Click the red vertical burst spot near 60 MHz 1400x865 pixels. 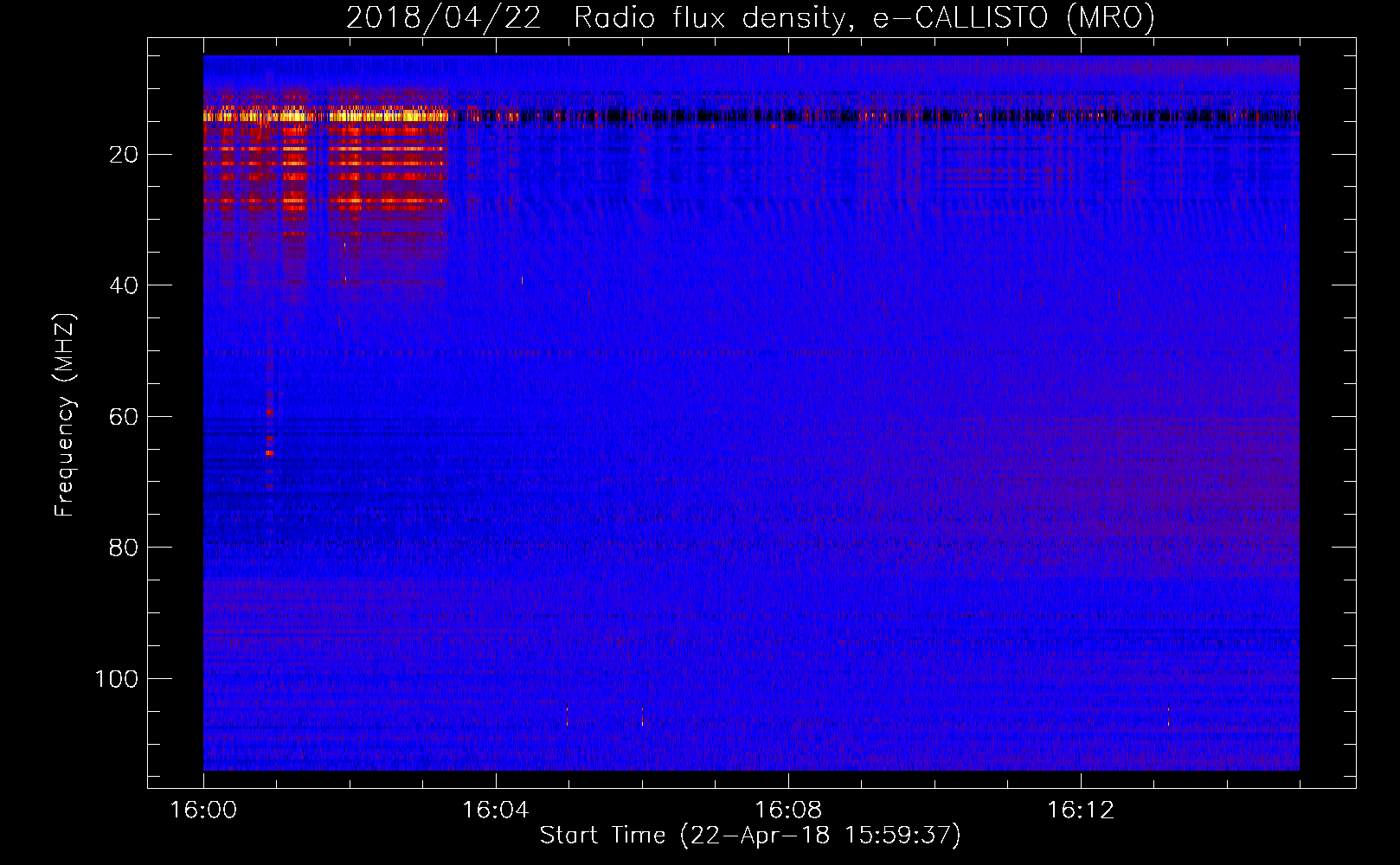coord(269,413)
